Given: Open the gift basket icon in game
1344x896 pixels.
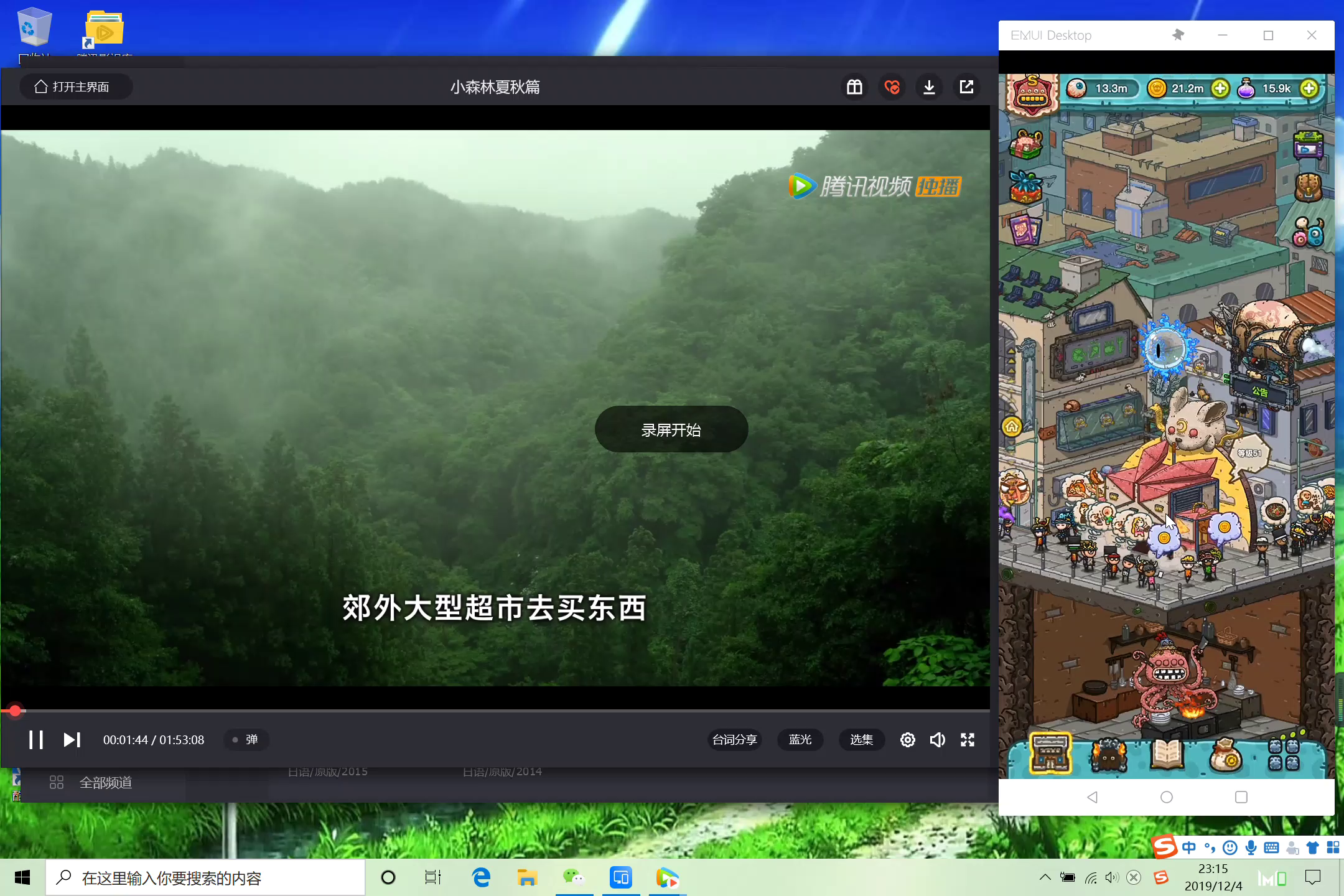Looking at the screenshot, I should pos(1025,145).
